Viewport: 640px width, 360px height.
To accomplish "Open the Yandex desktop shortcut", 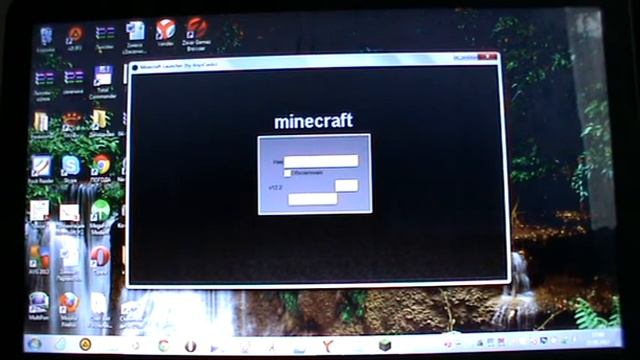I will [165, 32].
